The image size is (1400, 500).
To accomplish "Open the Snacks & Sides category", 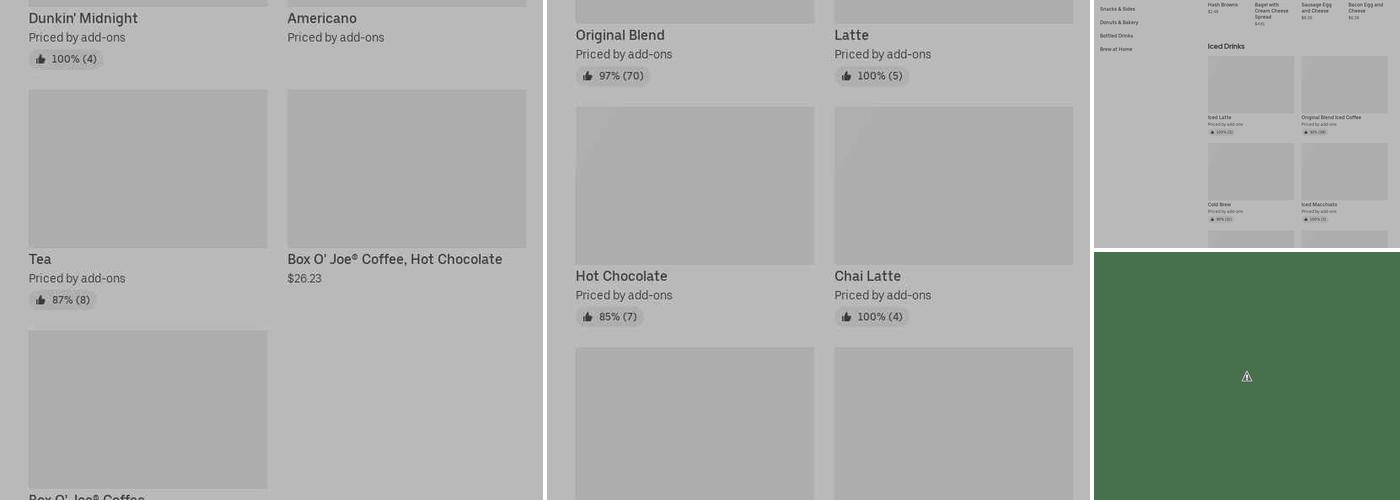I will pyautogui.click(x=1117, y=9).
